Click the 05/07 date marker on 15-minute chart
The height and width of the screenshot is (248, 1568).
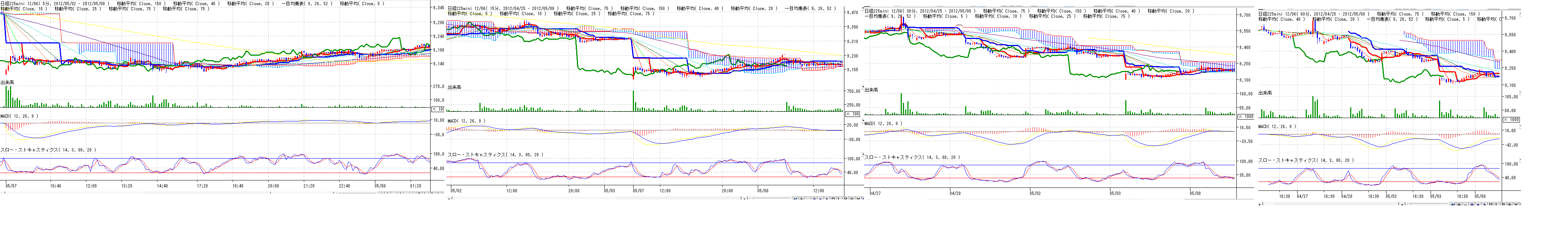pyautogui.click(x=637, y=191)
